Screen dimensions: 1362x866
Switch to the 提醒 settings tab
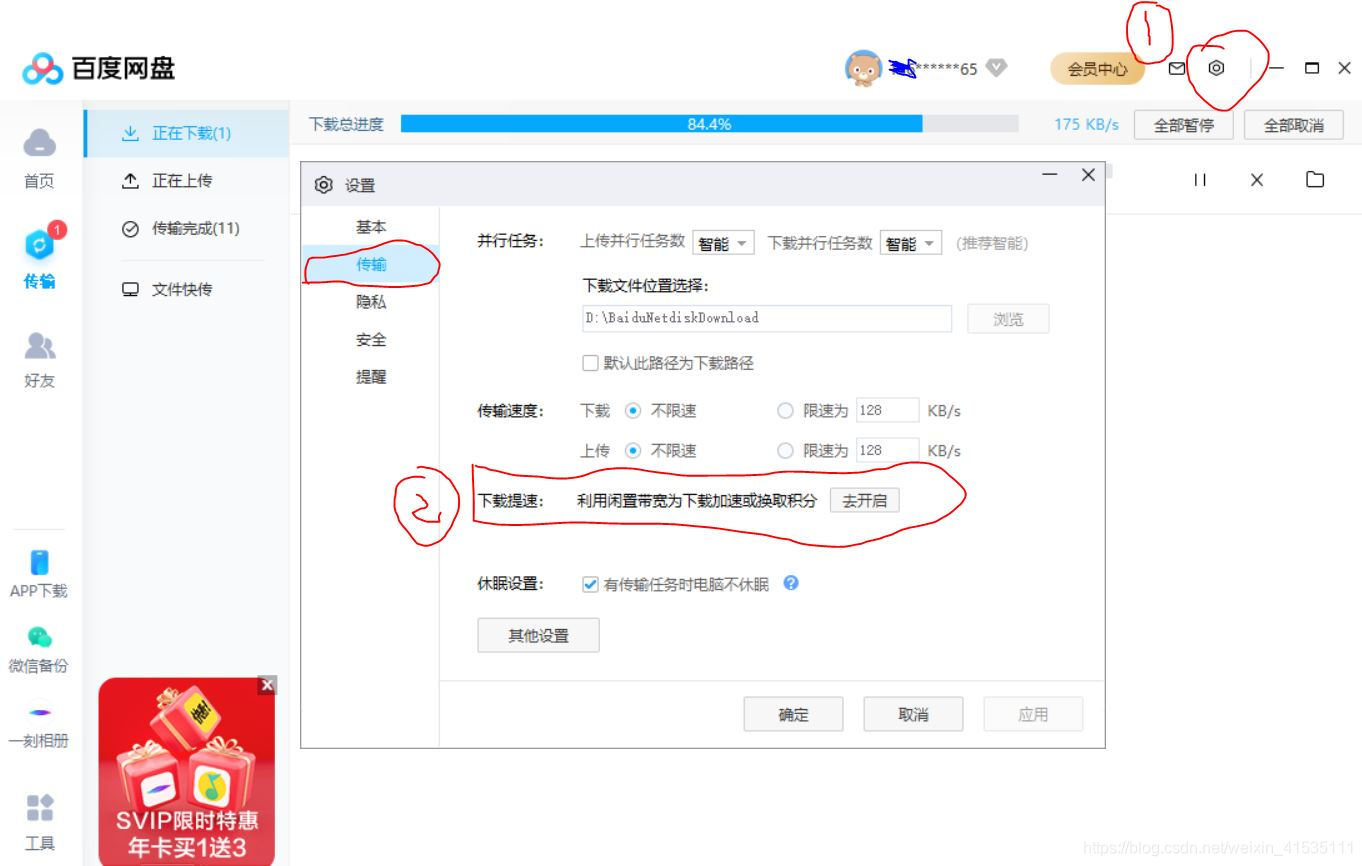[371, 377]
